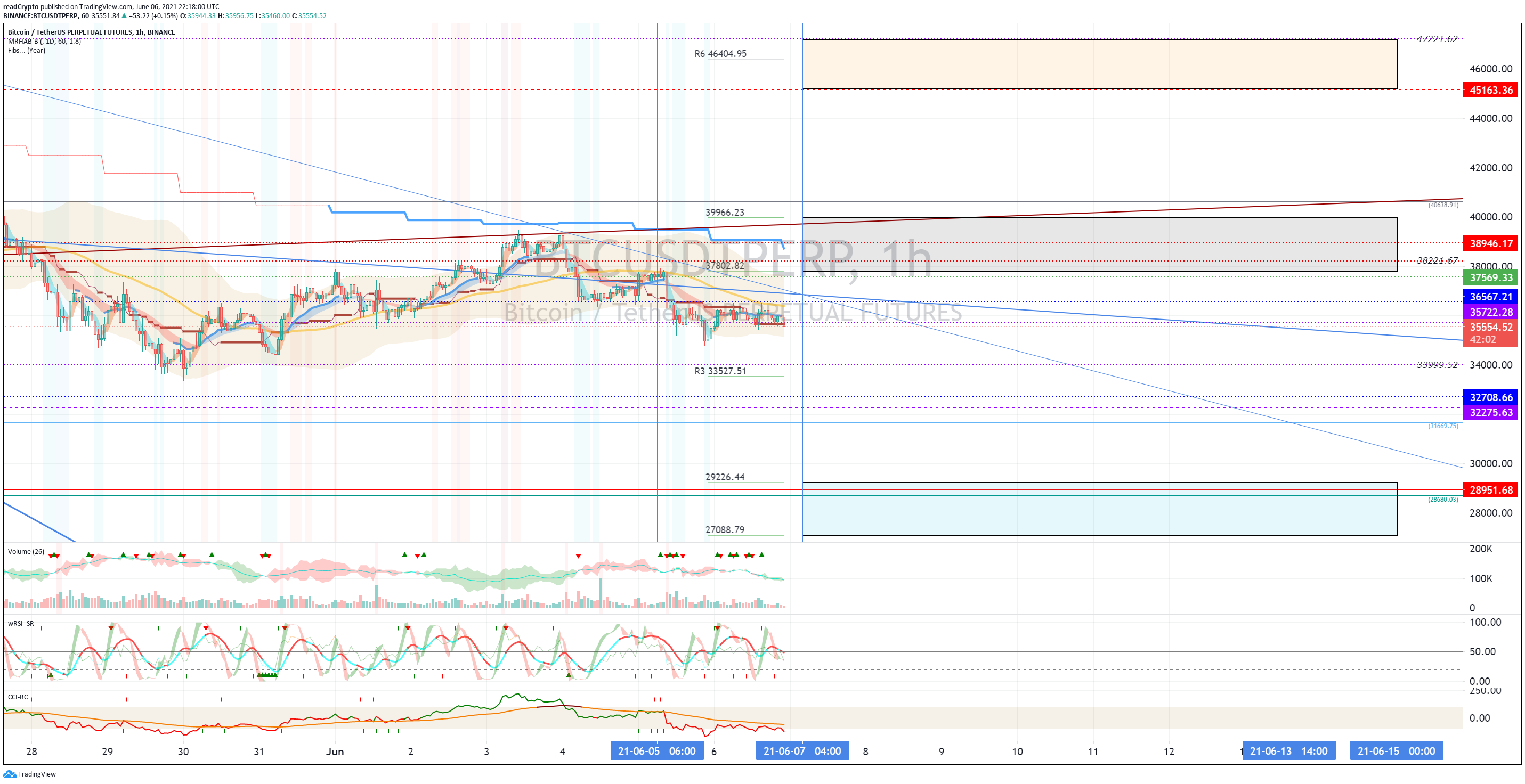
Task: Click the Jun label on time axis
Action: pos(335,752)
